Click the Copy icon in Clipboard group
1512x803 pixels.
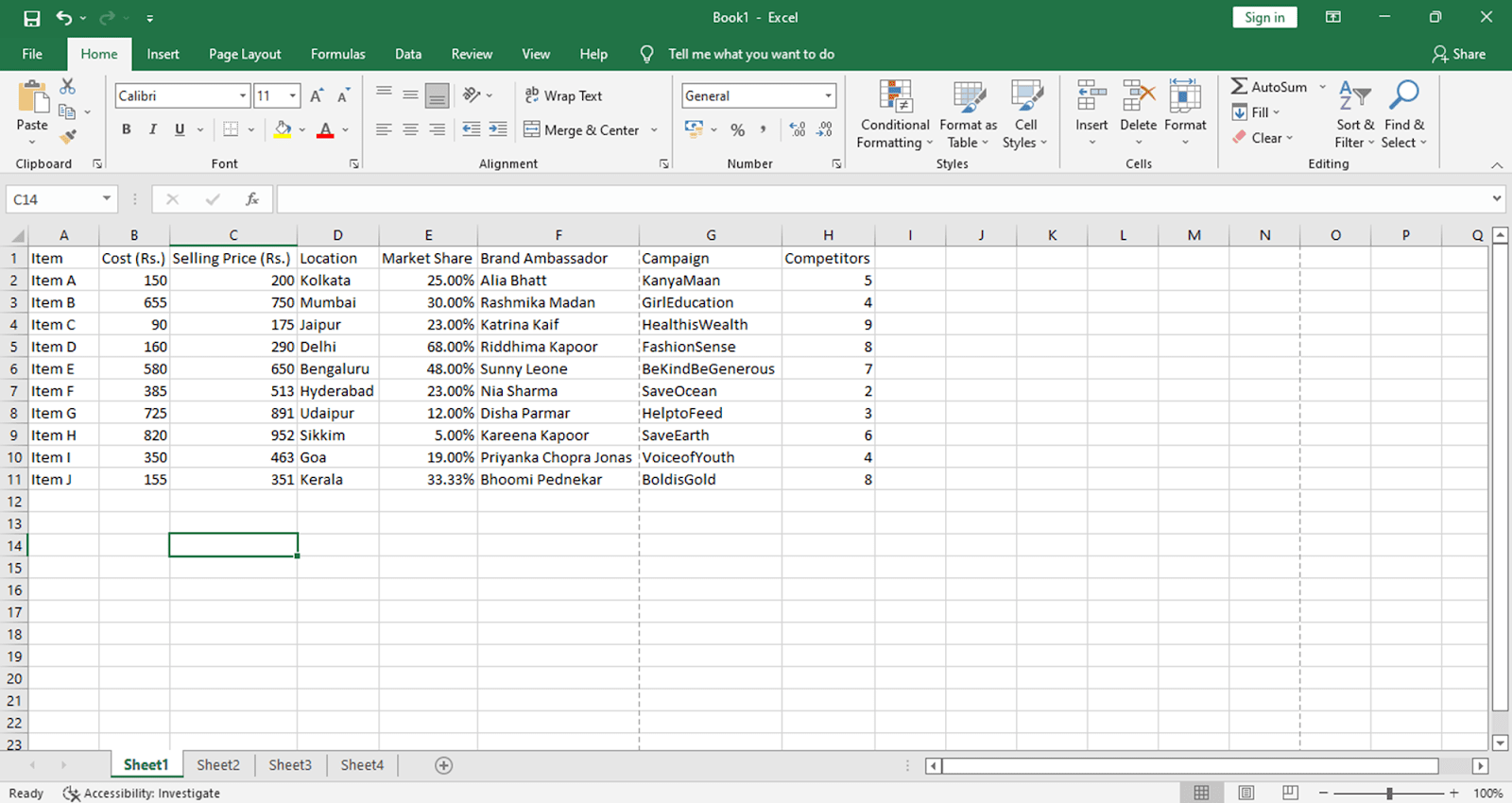pos(67,111)
